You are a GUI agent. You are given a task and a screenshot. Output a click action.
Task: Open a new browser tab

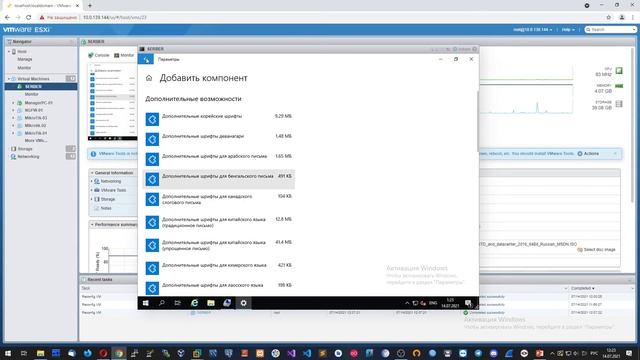(90, 6)
